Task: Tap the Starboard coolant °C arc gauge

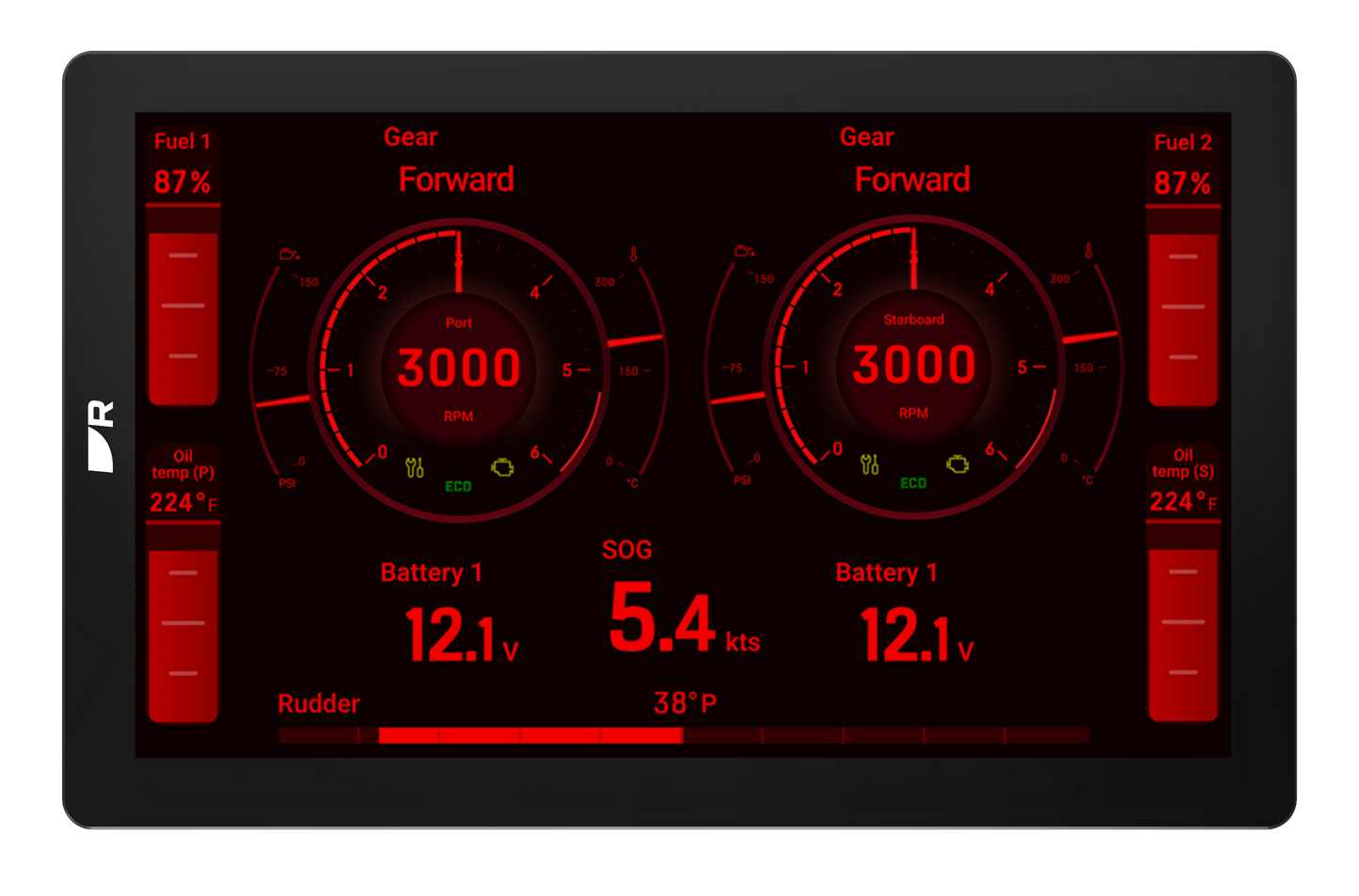Action: click(1093, 367)
